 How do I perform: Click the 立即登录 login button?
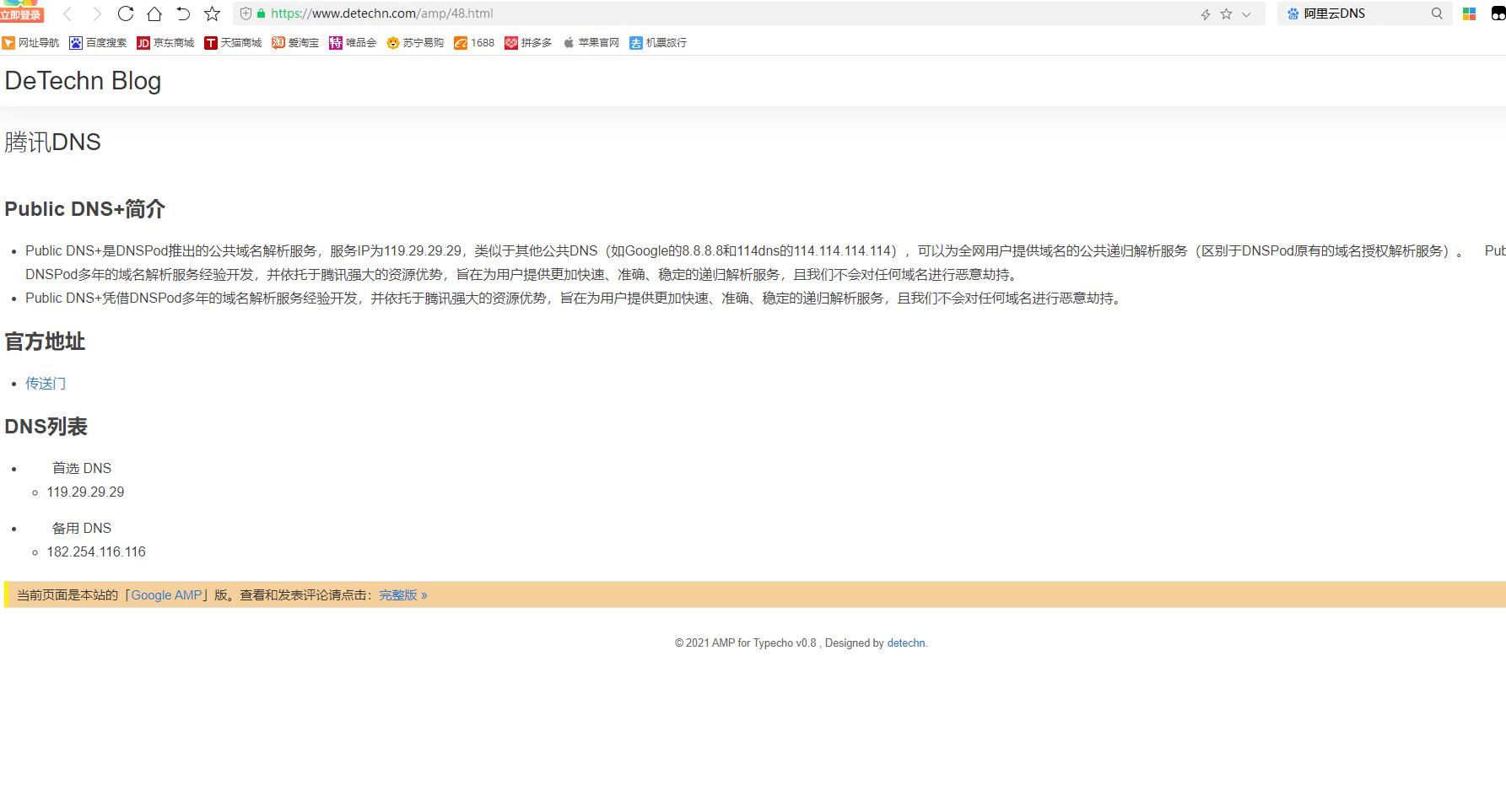(21, 15)
